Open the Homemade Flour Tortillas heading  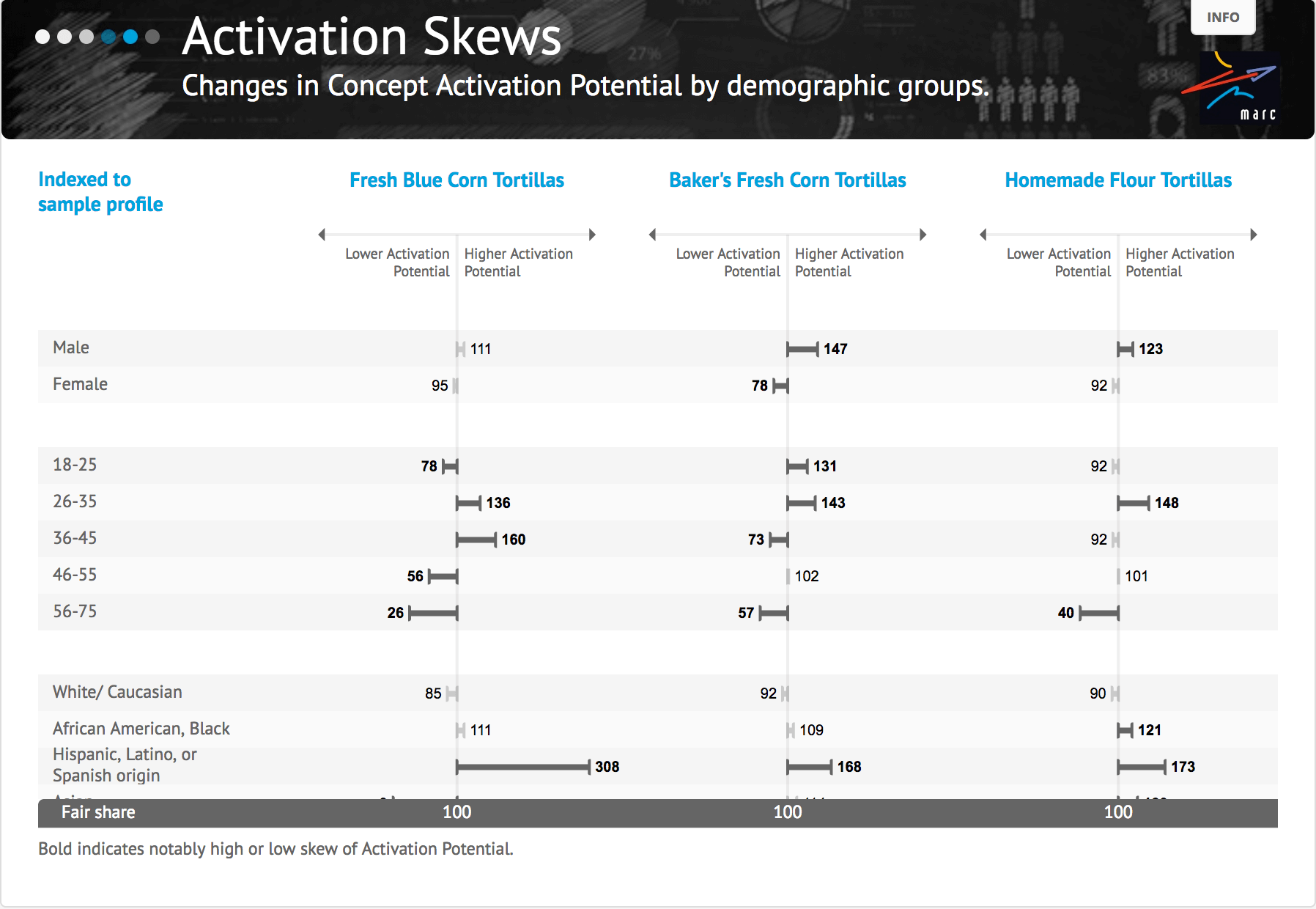pyautogui.click(x=1118, y=180)
